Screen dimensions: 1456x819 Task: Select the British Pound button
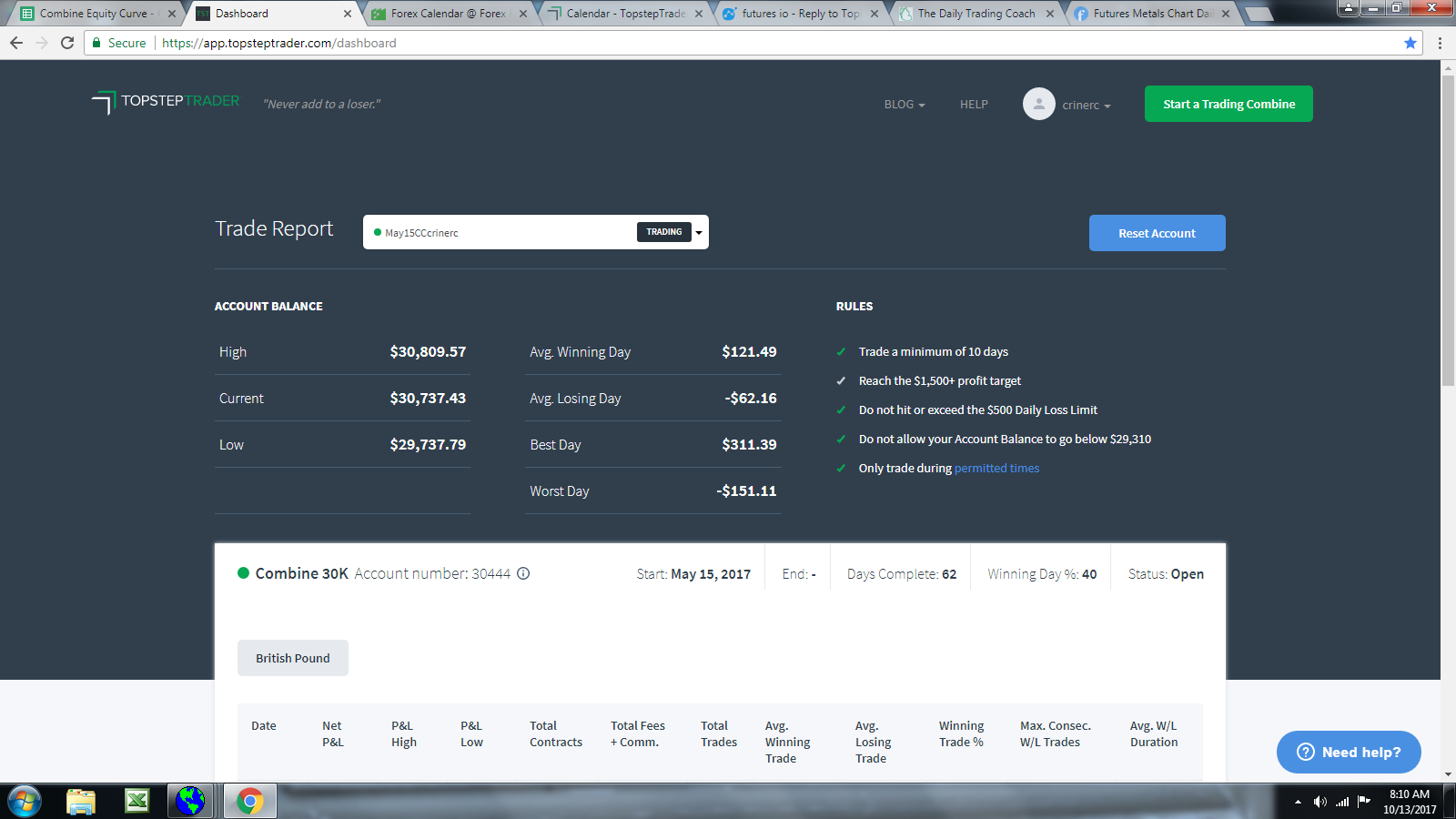coord(292,658)
